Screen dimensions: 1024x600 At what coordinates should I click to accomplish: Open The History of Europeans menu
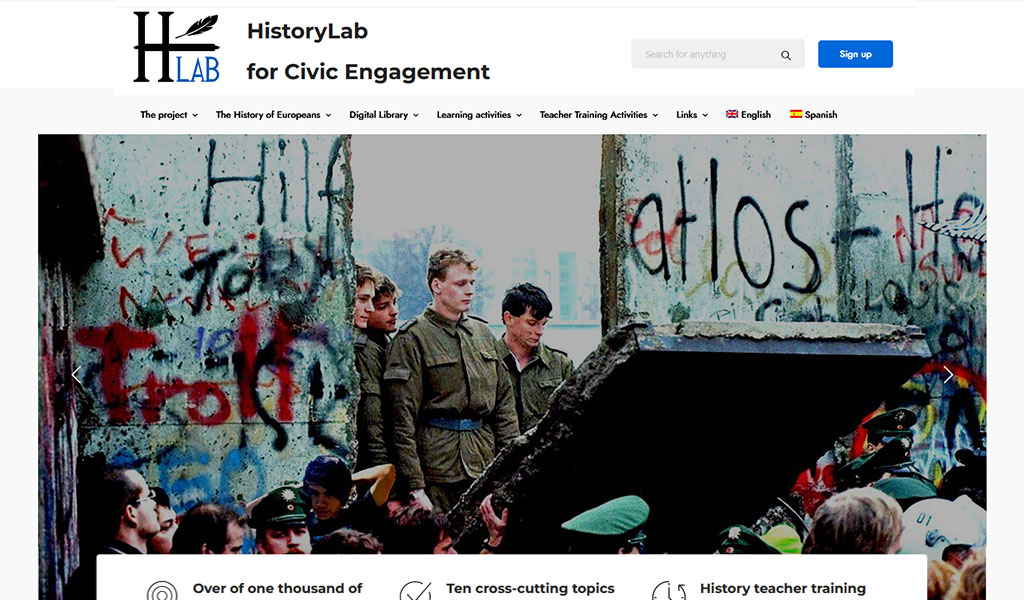[x=268, y=114]
